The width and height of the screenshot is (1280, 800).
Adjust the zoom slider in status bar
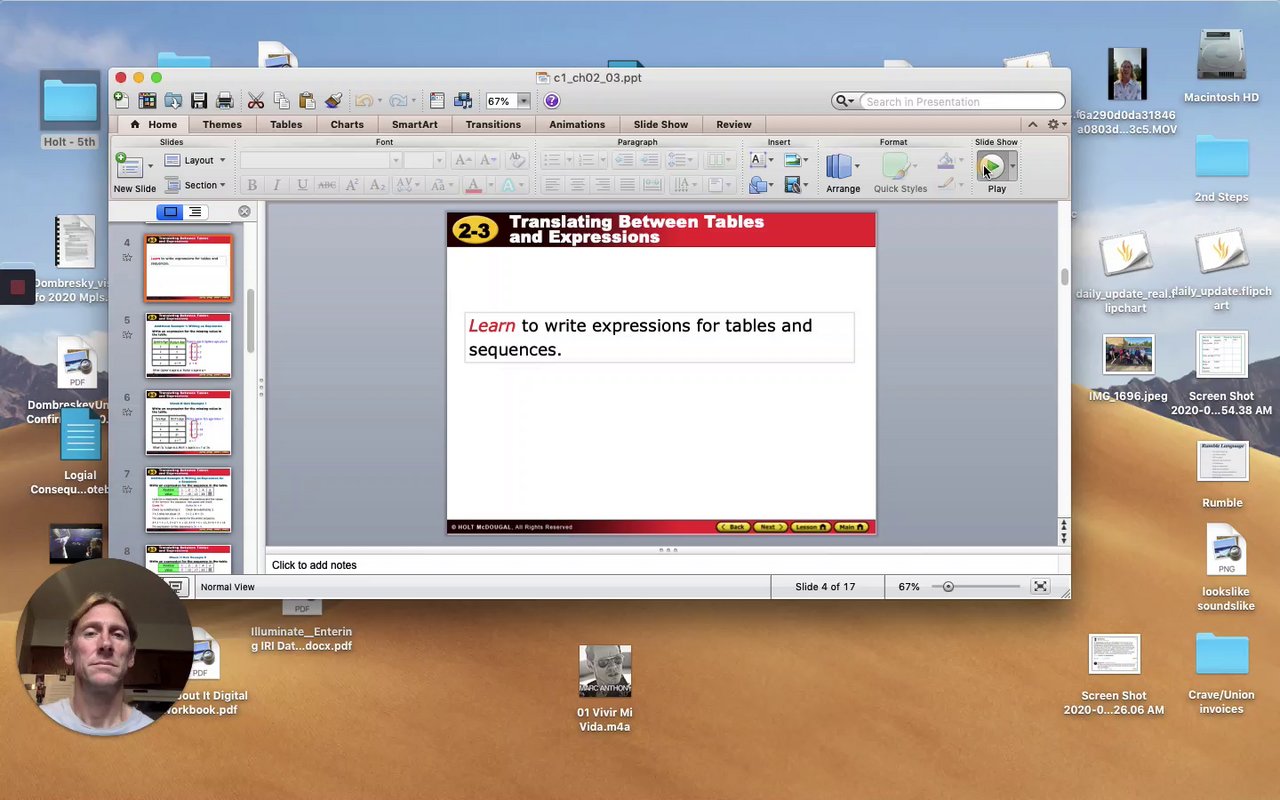click(x=948, y=587)
